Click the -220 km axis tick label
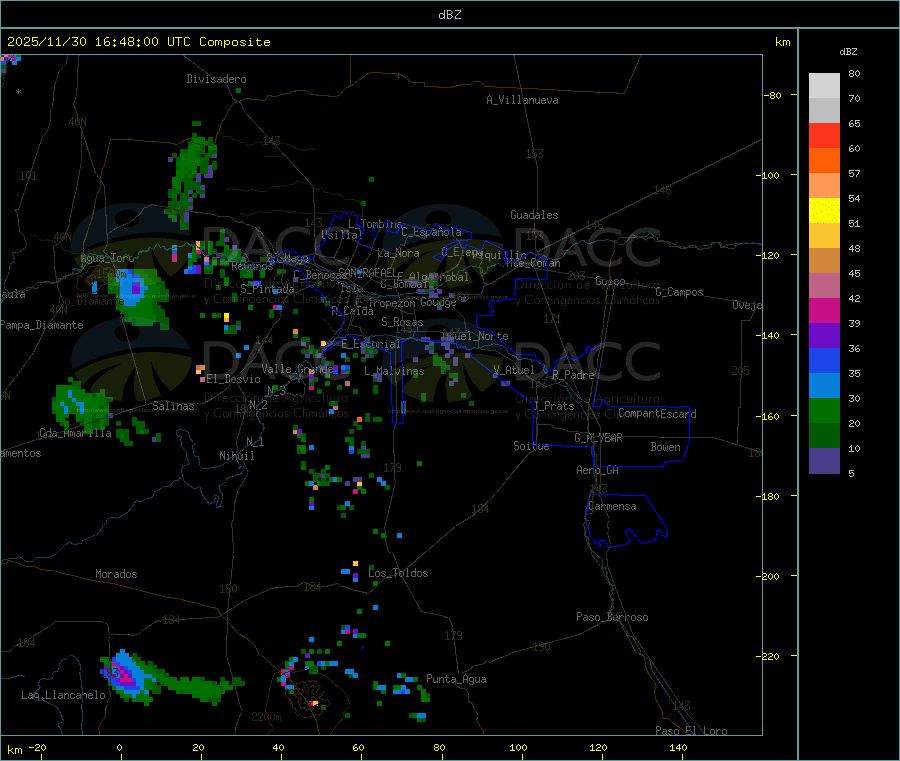The width and height of the screenshot is (900, 761). click(767, 657)
